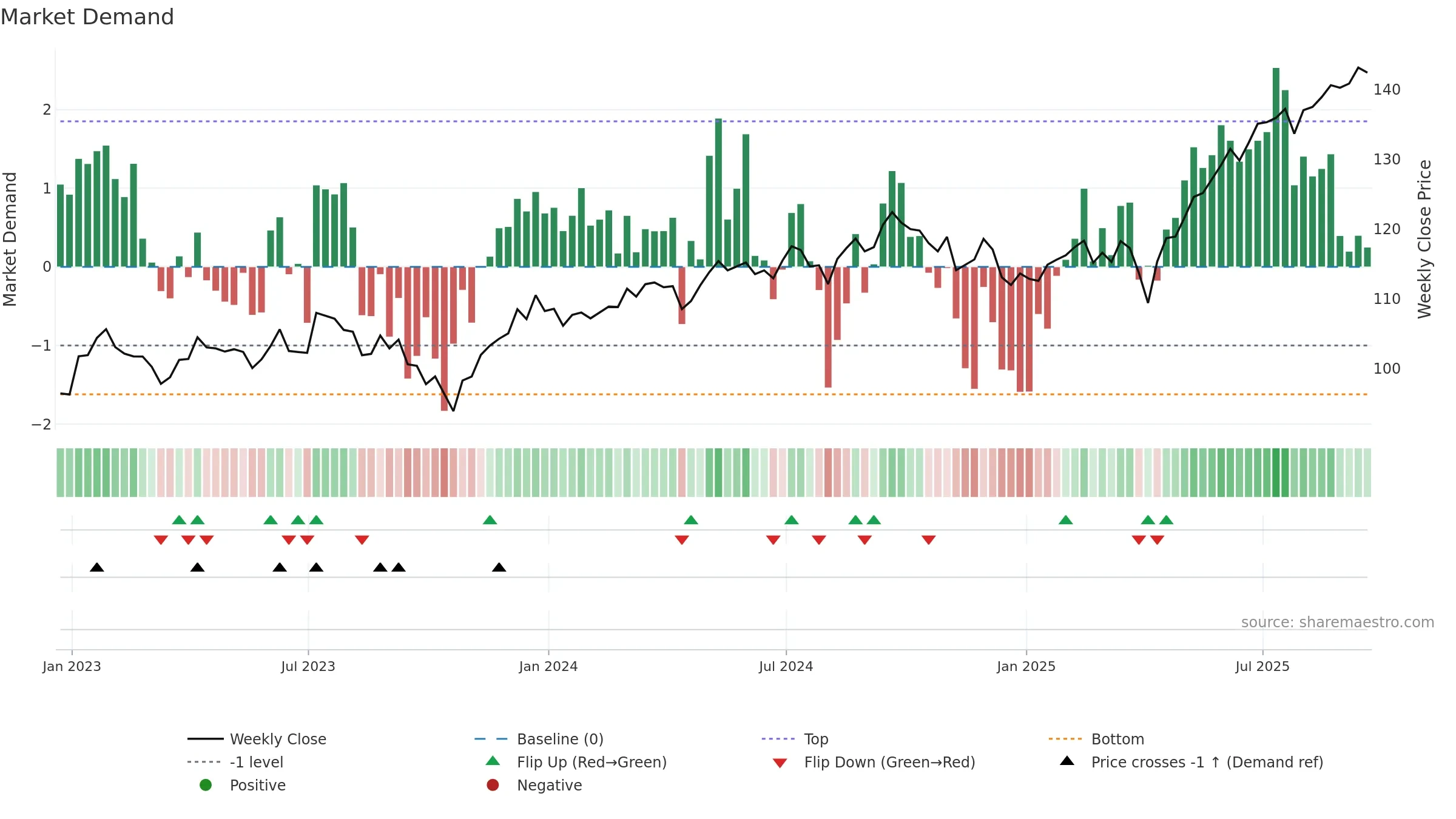Click the Jul 2023 axis label
The height and width of the screenshot is (819, 1456).
(308, 667)
